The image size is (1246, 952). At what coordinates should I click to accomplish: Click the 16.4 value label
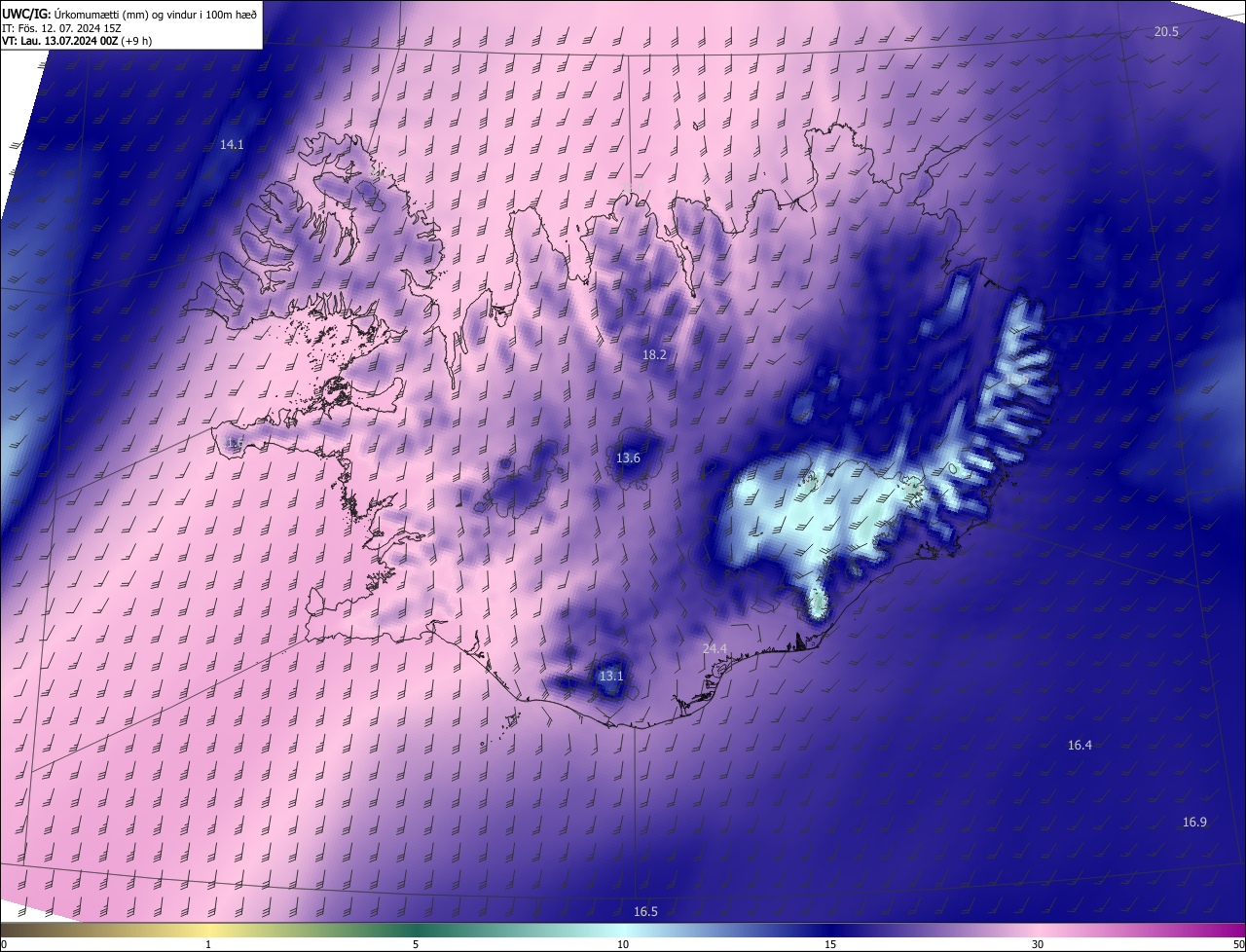click(1080, 745)
